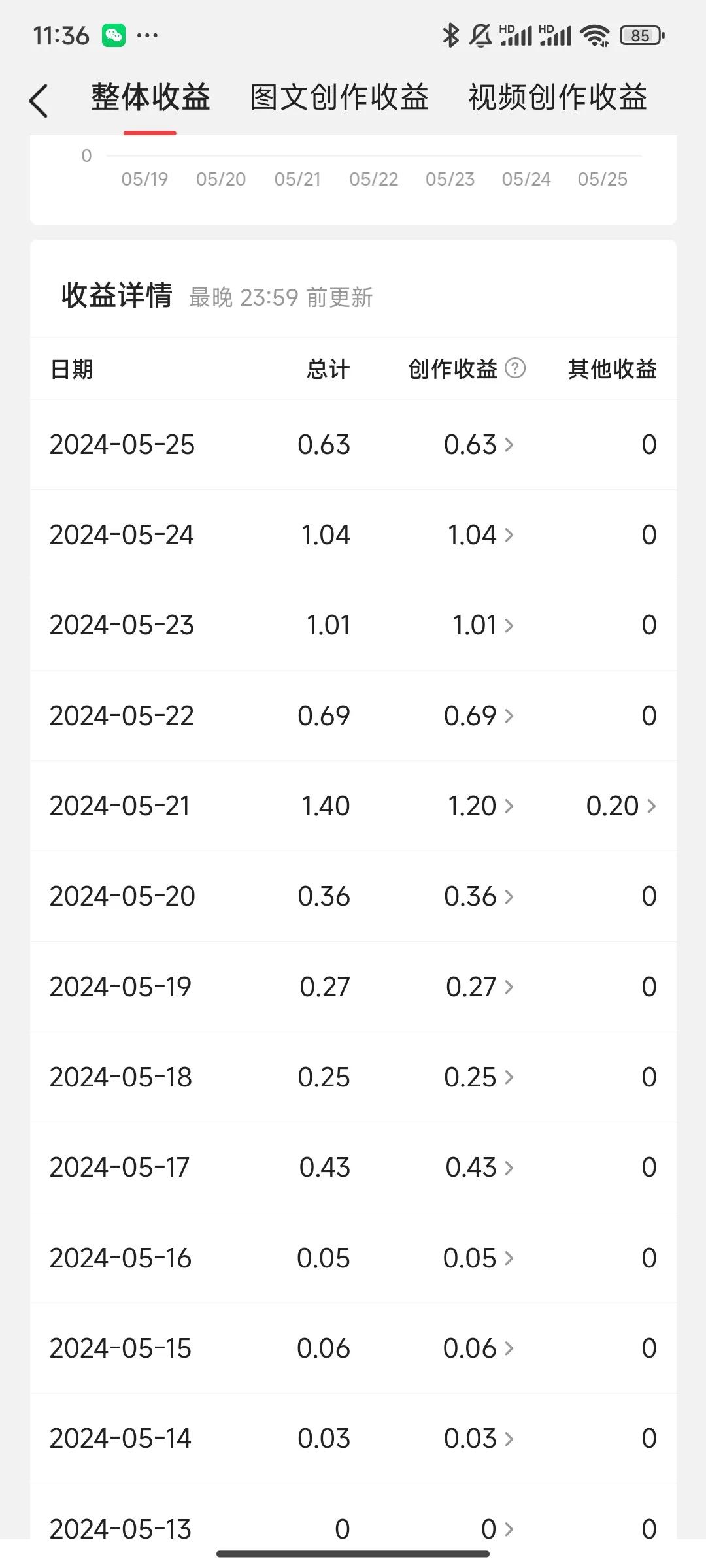Switch to the 图文创作收益 tab
Image resolution: width=706 pixels, height=1568 pixels.
(x=339, y=98)
